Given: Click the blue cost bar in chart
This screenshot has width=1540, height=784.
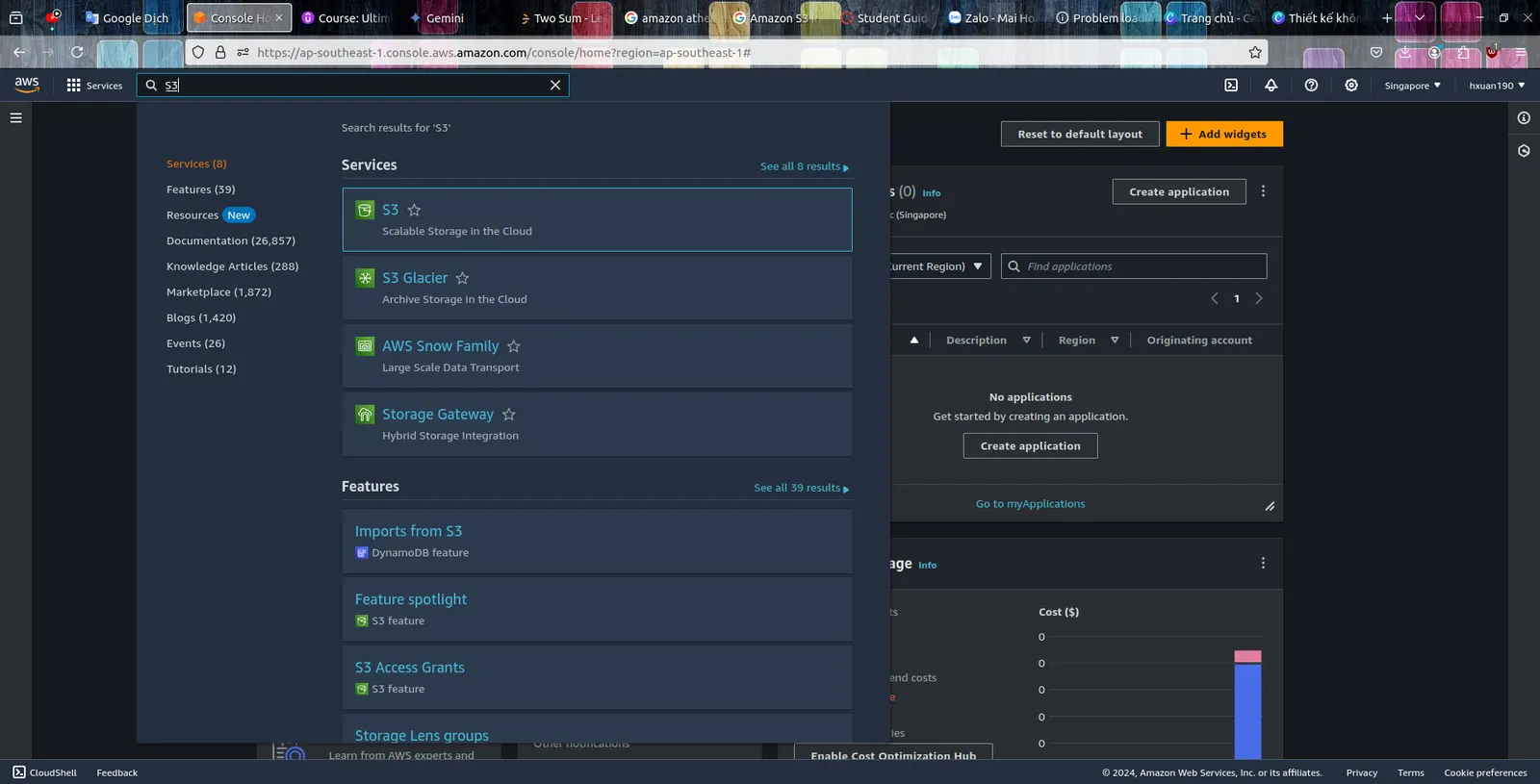Looking at the screenshot, I should point(1247,712).
